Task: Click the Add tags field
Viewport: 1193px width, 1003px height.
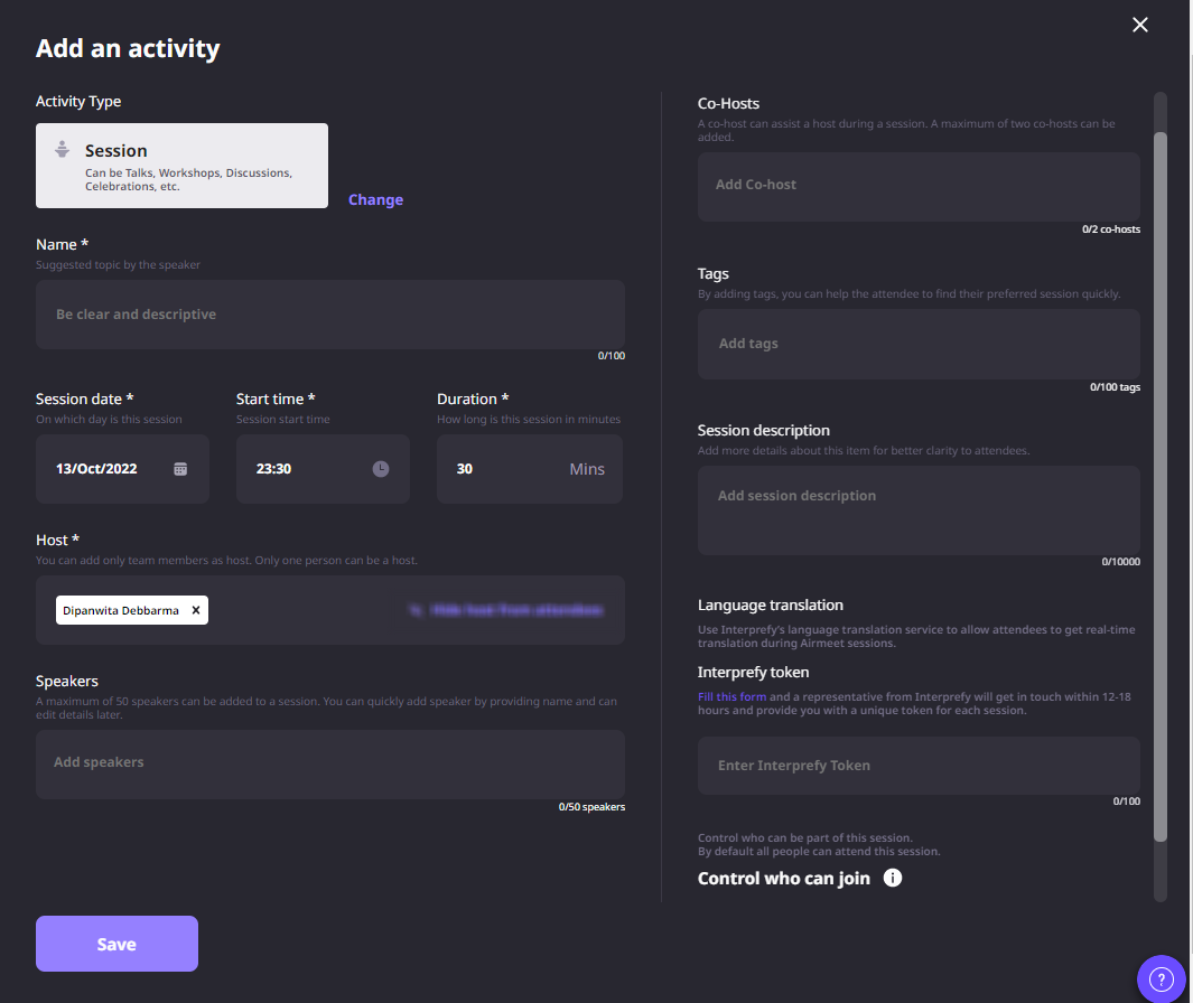Action: click(x=918, y=344)
